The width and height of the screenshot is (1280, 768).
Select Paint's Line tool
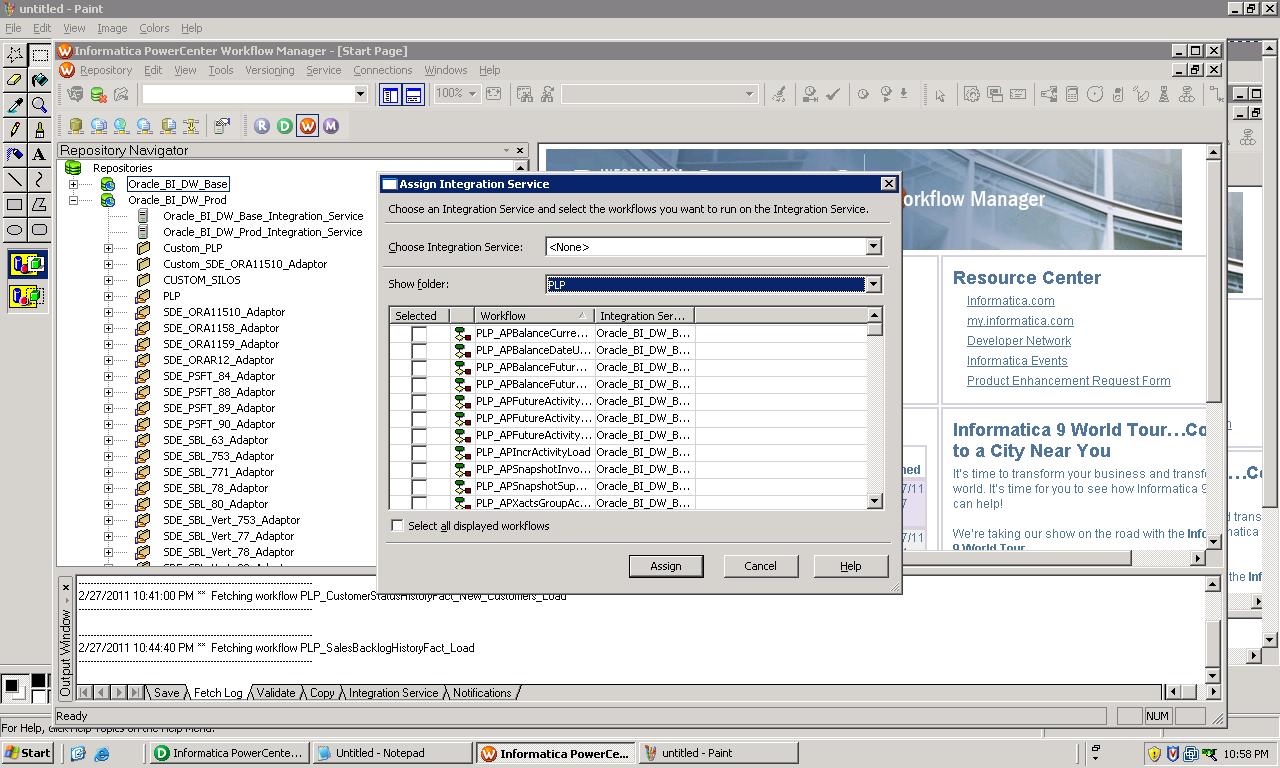(x=15, y=180)
